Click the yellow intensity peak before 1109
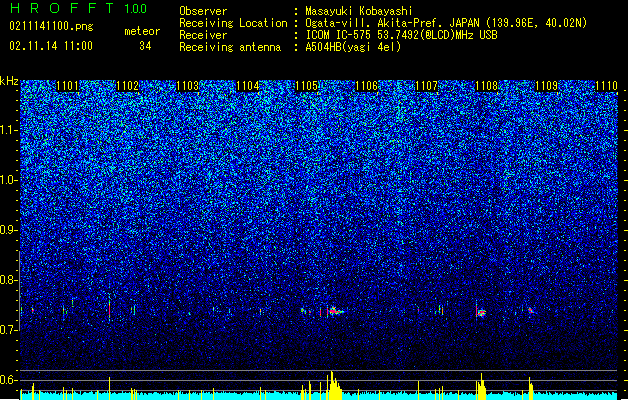The height and width of the screenshot is (400, 629). (x=530, y=388)
